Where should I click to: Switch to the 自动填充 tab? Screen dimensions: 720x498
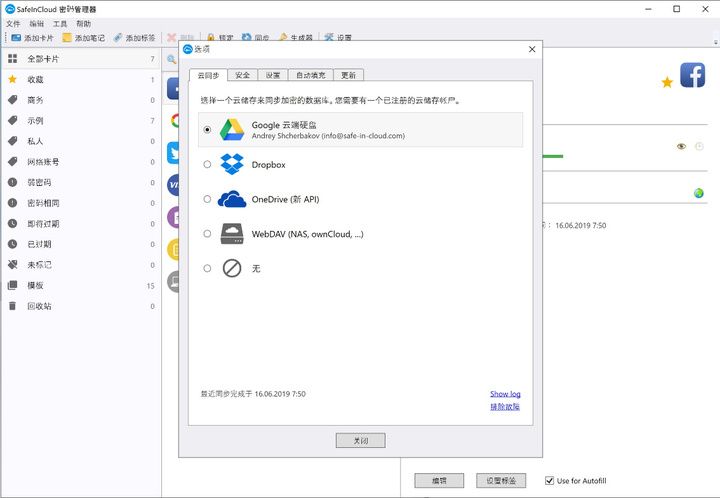tap(311, 75)
